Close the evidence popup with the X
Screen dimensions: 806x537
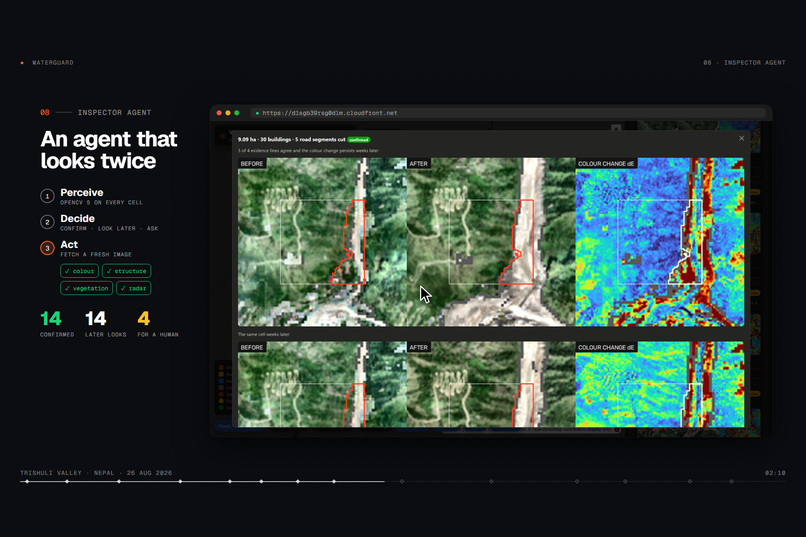(741, 138)
